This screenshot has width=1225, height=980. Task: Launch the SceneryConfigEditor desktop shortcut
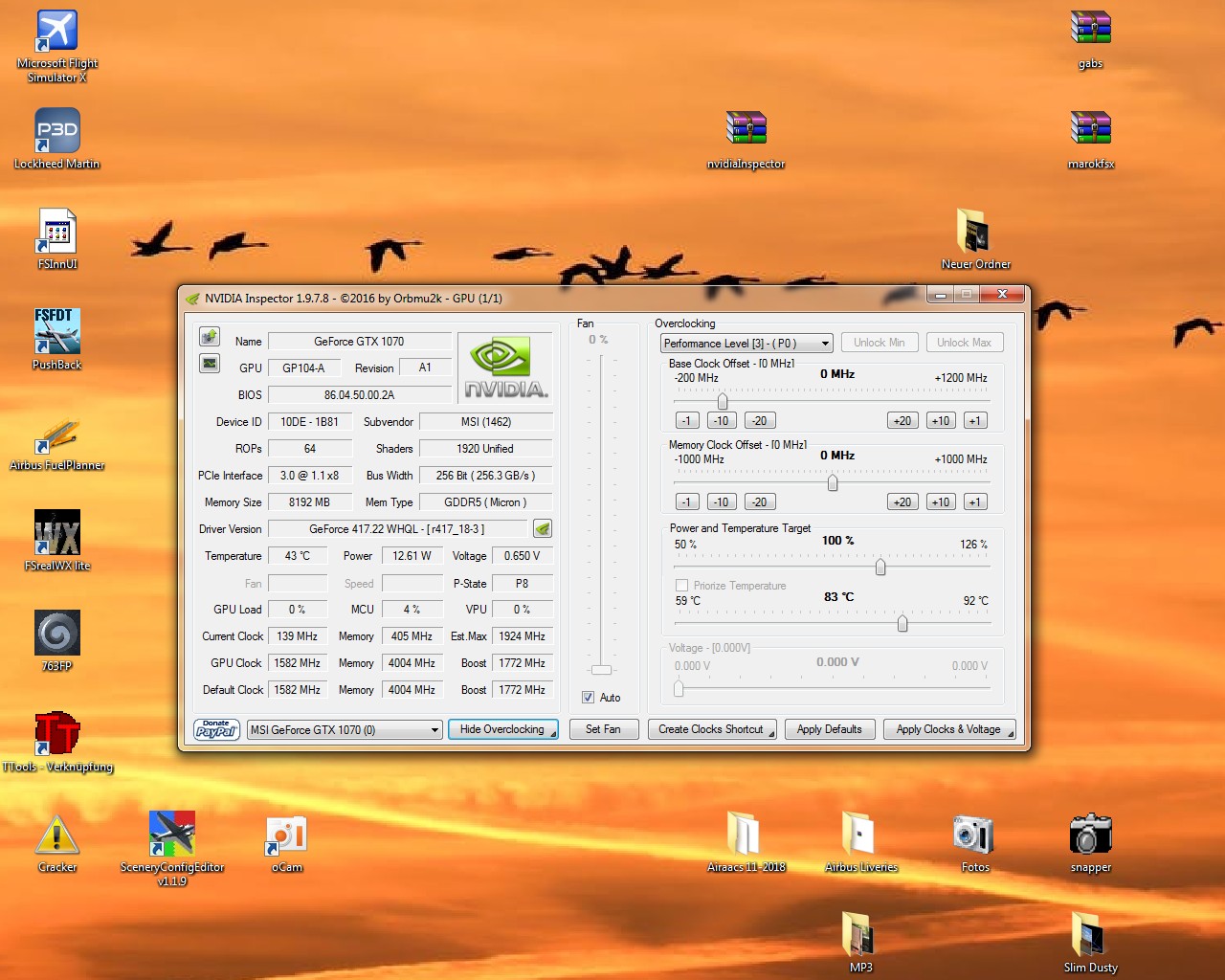[172, 835]
